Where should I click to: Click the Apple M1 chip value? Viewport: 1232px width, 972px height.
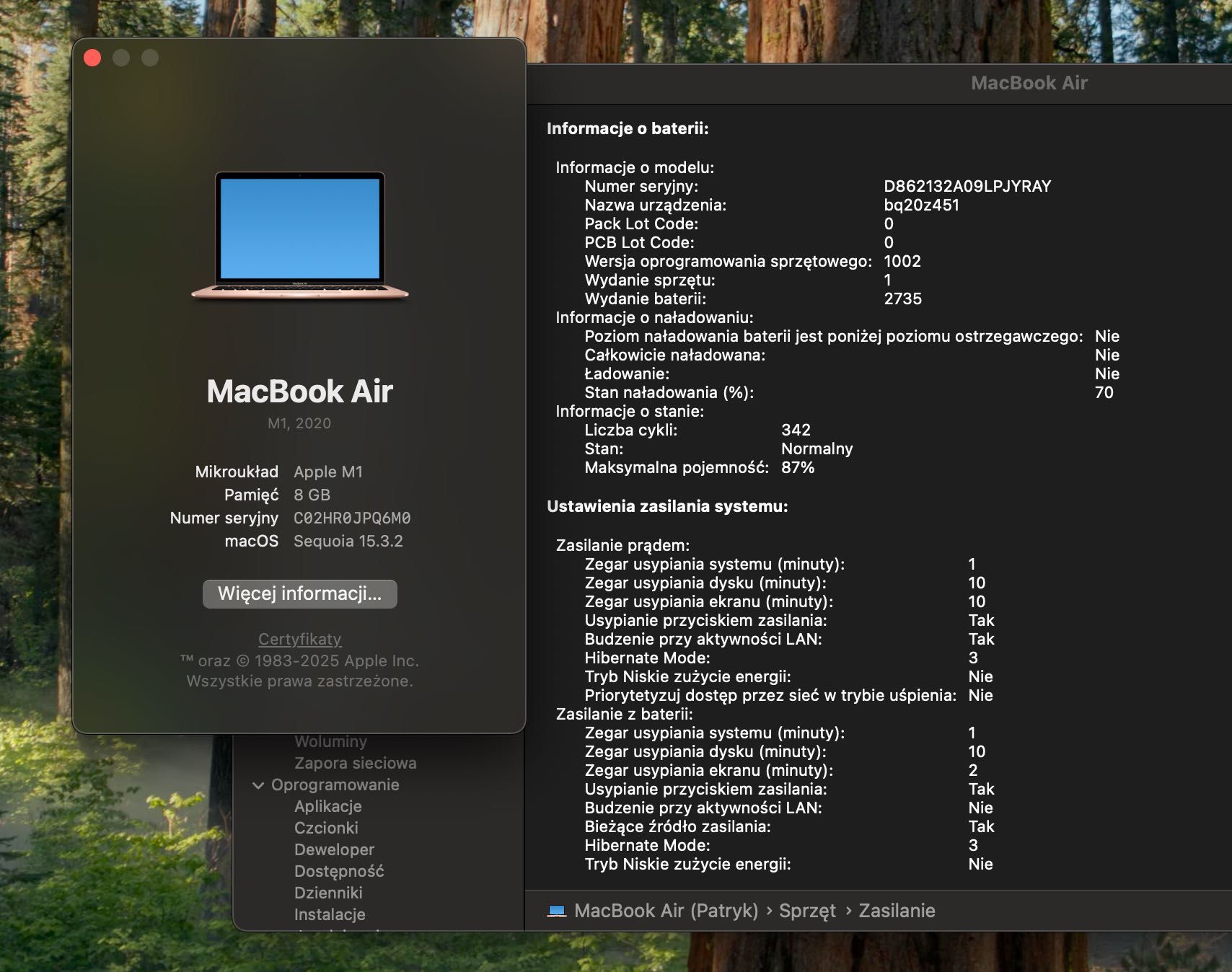coord(328,472)
